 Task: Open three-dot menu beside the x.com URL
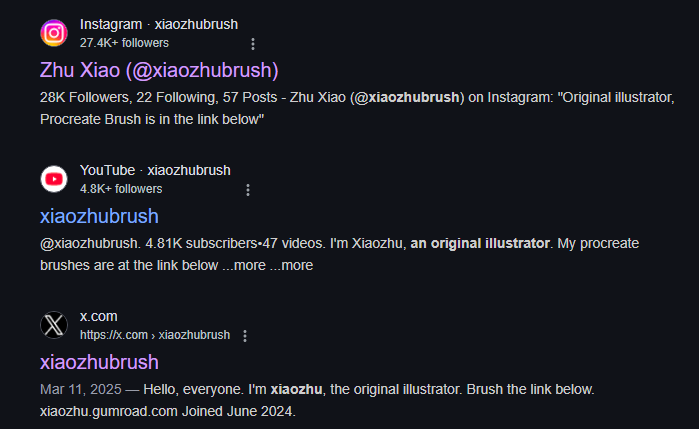[x=245, y=336]
